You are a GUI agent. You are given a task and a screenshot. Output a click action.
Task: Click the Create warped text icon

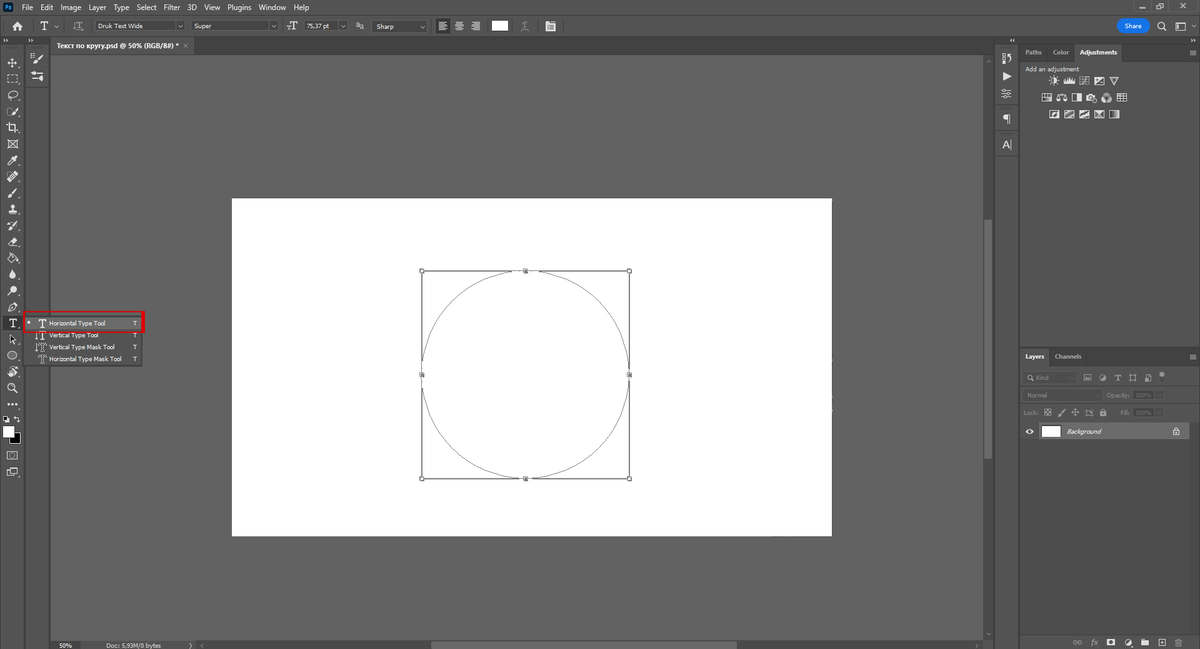click(x=525, y=26)
